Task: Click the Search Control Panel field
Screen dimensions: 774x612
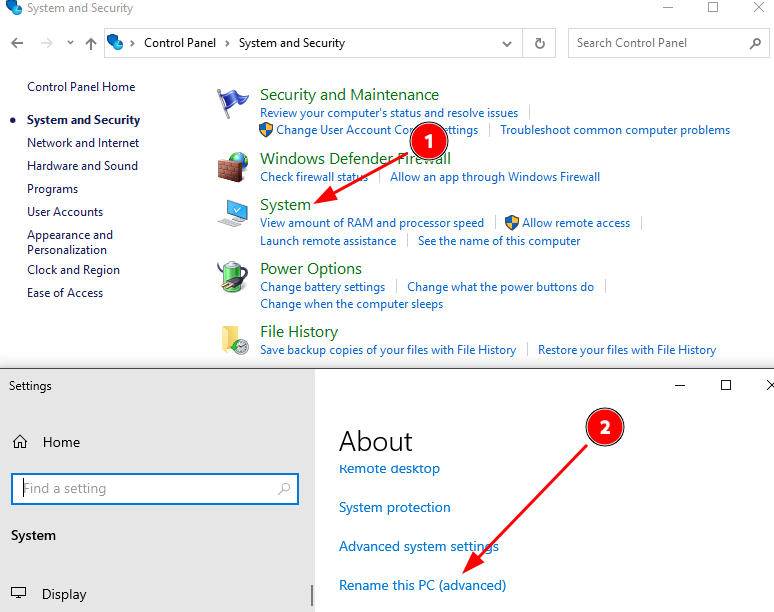Action: pos(668,43)
